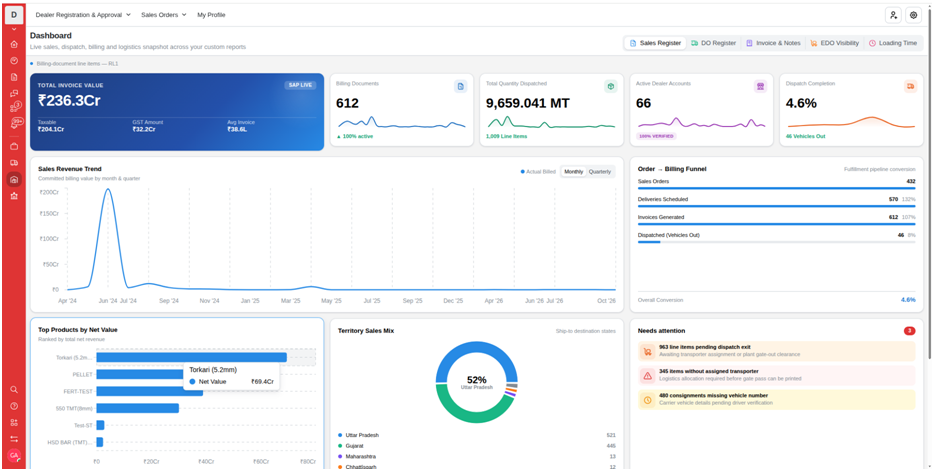Expand the chevron under D logo
This screenshot has width=934, height=471.
pos(14,29)
